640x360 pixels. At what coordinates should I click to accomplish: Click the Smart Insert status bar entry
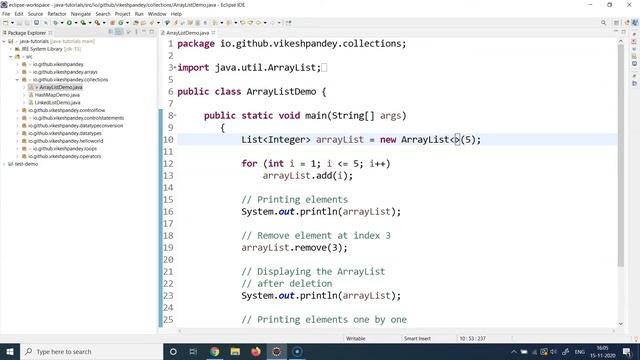click(x=417, y=338)
